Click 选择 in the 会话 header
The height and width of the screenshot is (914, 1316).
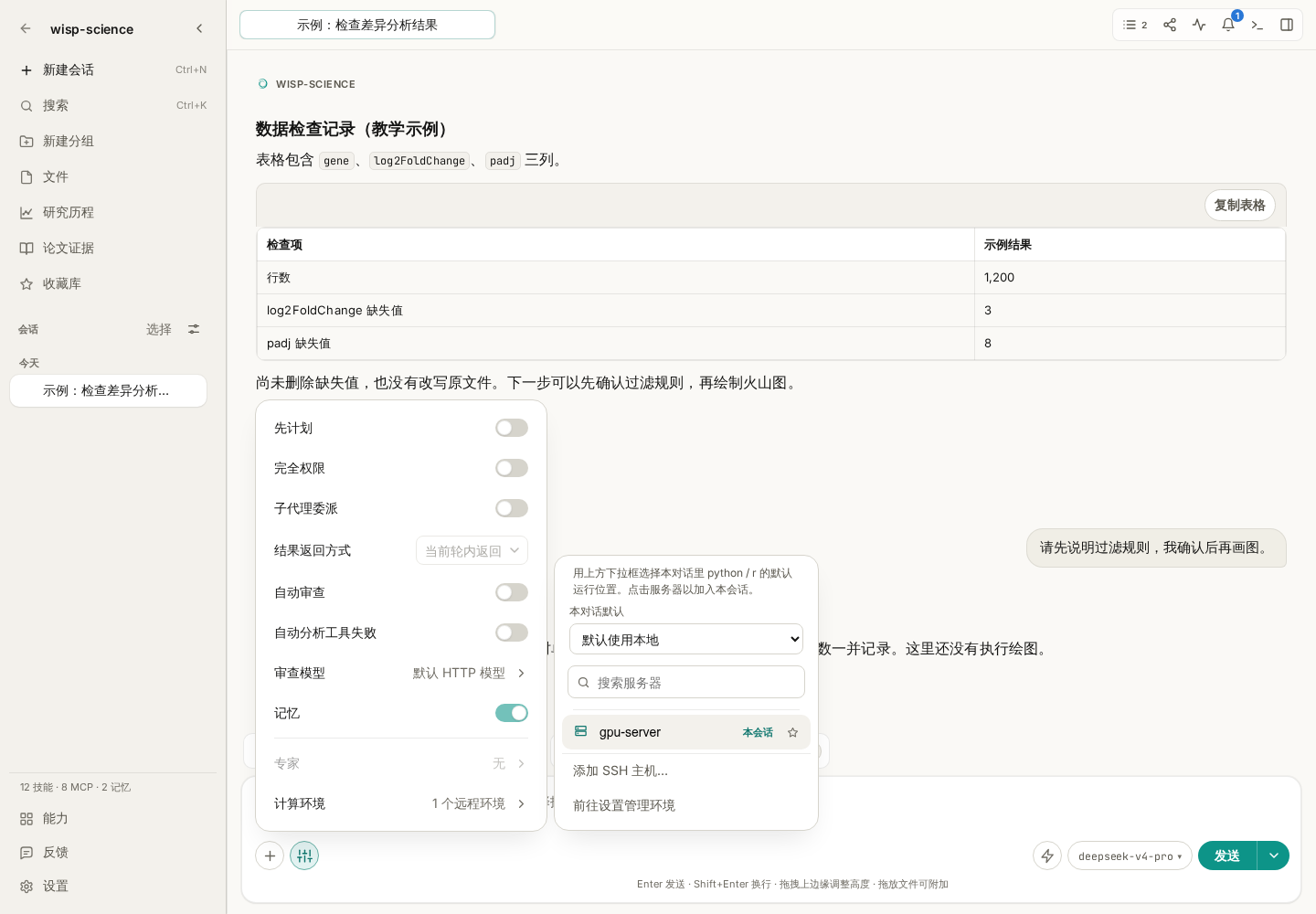[x=159, y=329]
